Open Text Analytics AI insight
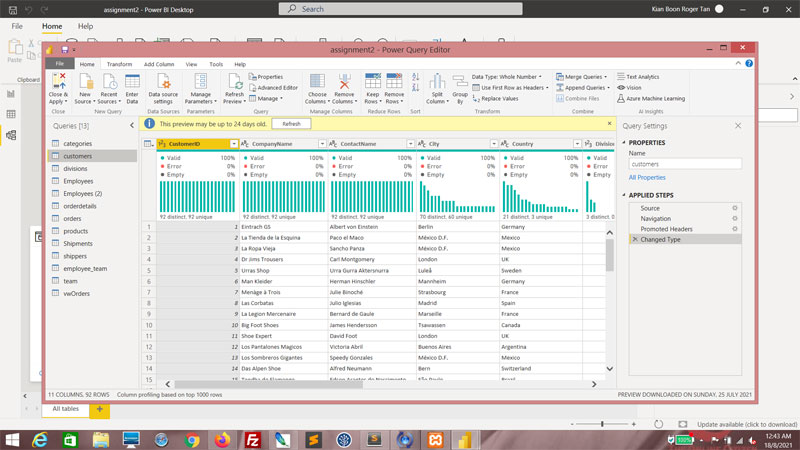 638,77
